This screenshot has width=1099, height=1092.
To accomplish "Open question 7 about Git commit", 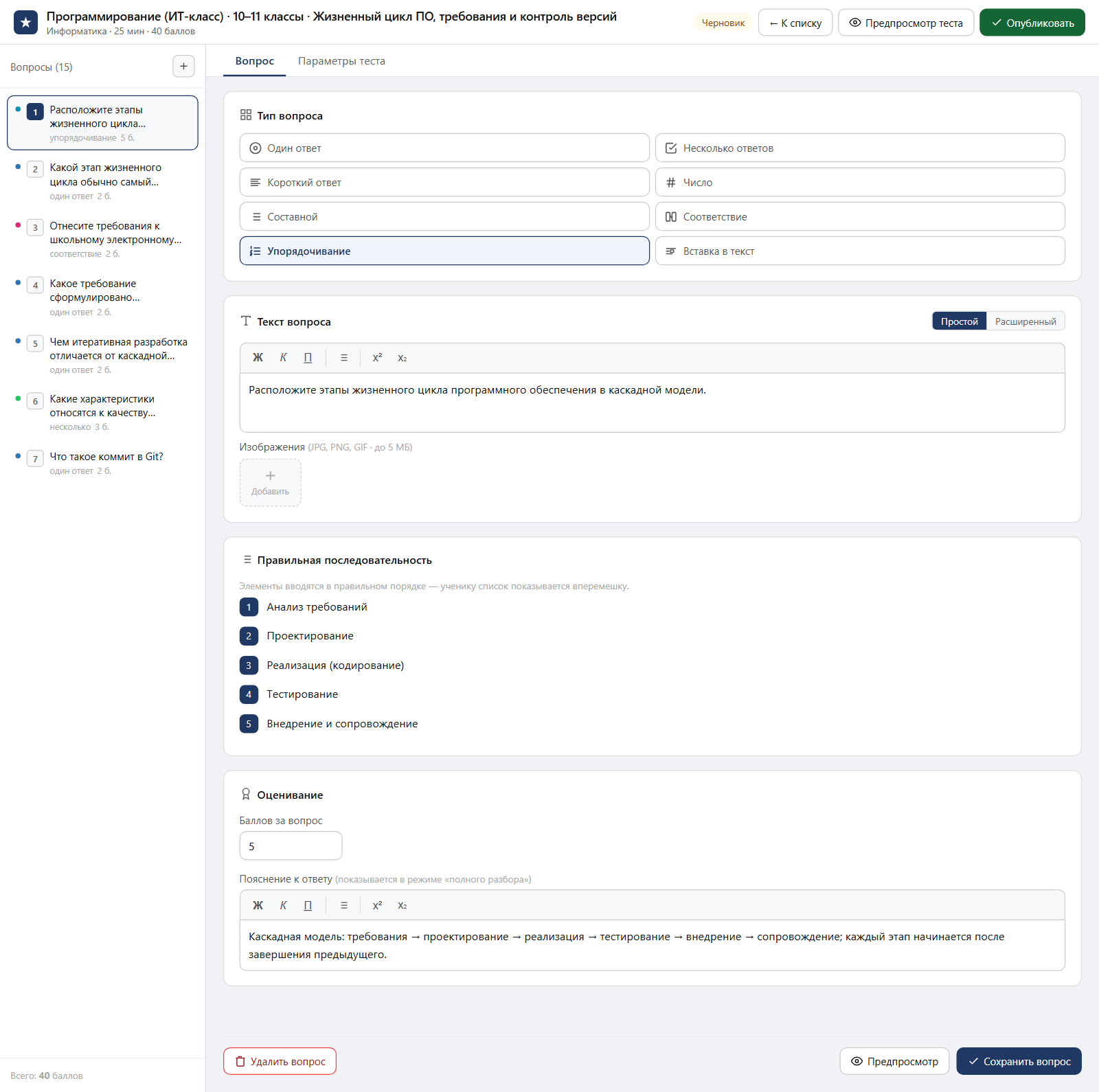I will 102,464.
